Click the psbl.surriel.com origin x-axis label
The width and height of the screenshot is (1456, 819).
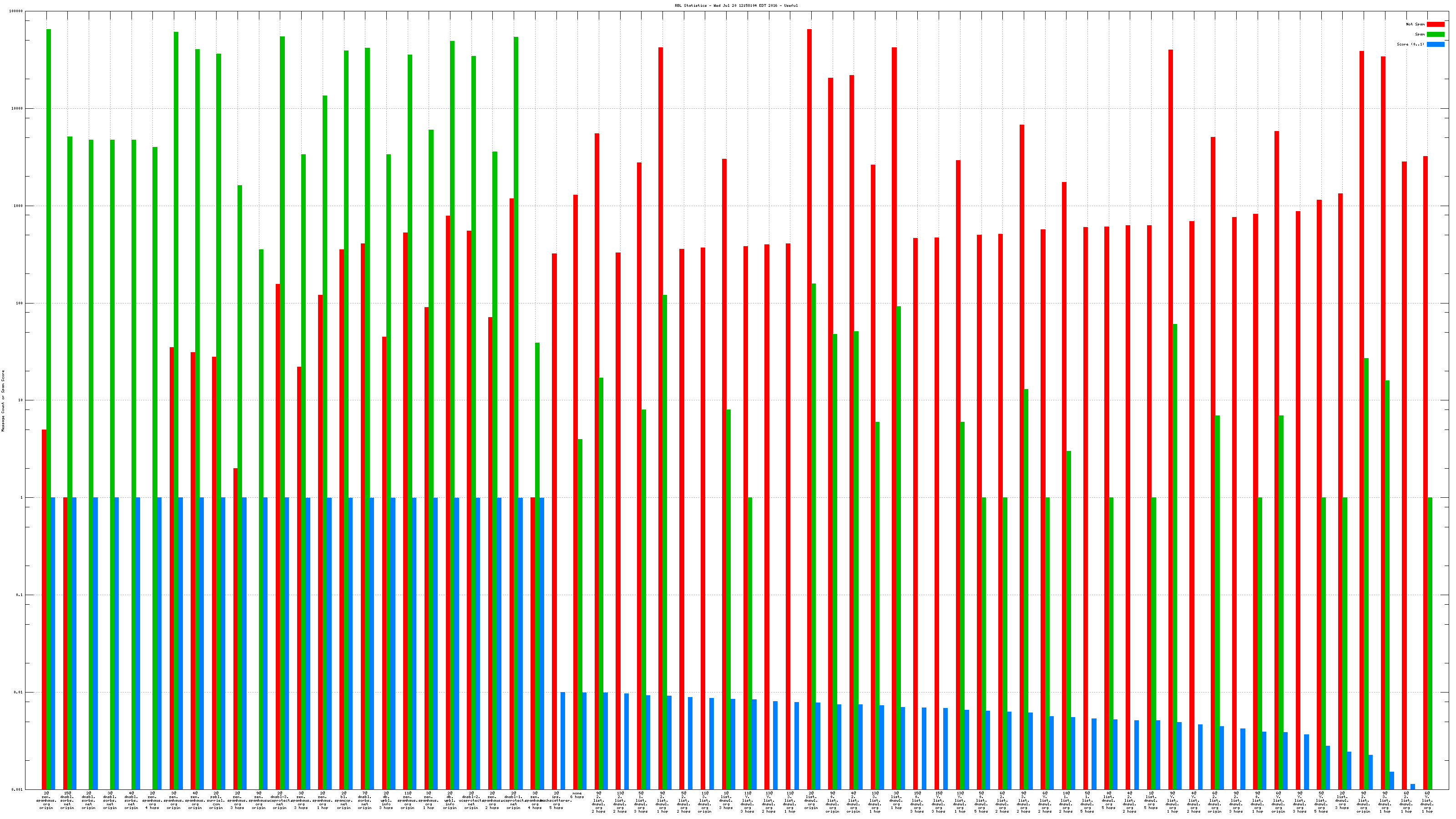pos(216,800)
